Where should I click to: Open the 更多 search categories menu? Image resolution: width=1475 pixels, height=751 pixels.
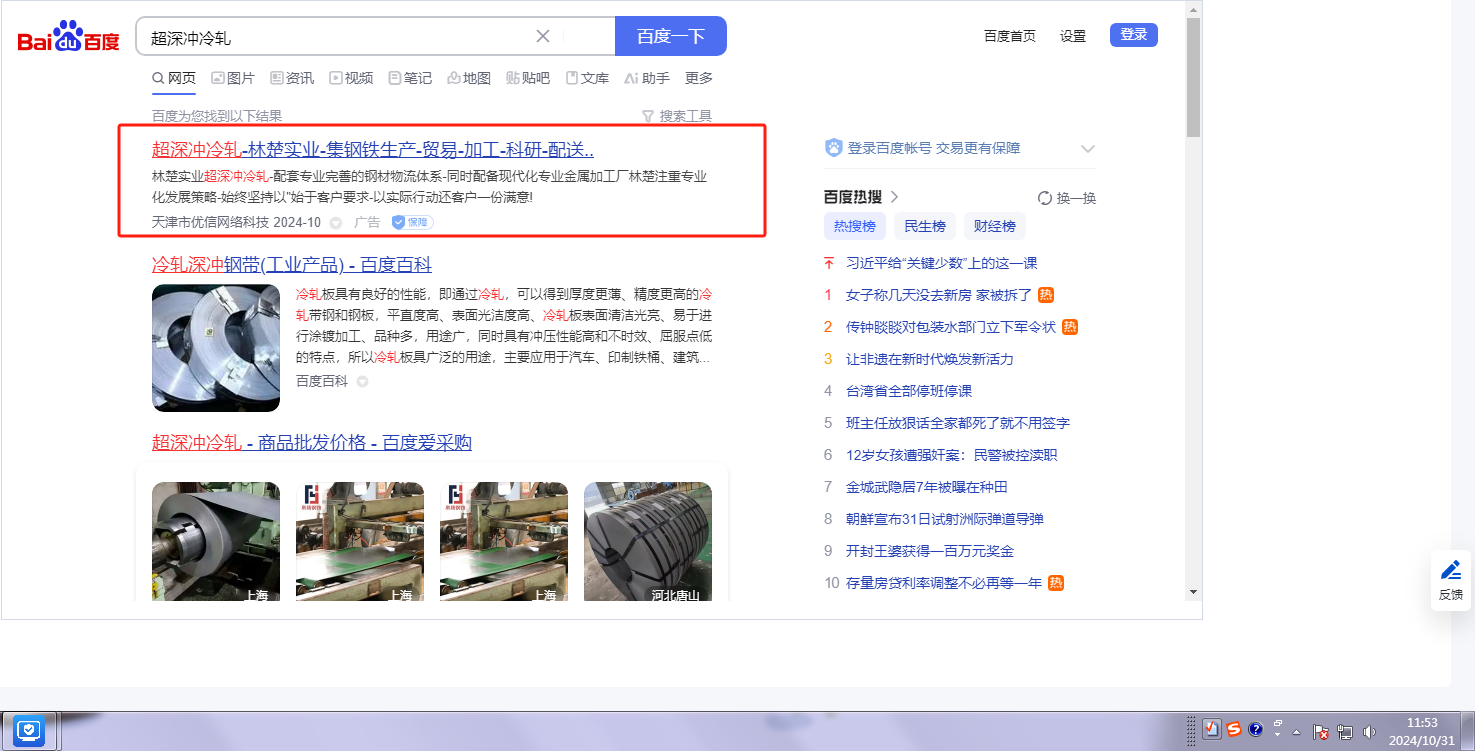pos(699,78)
